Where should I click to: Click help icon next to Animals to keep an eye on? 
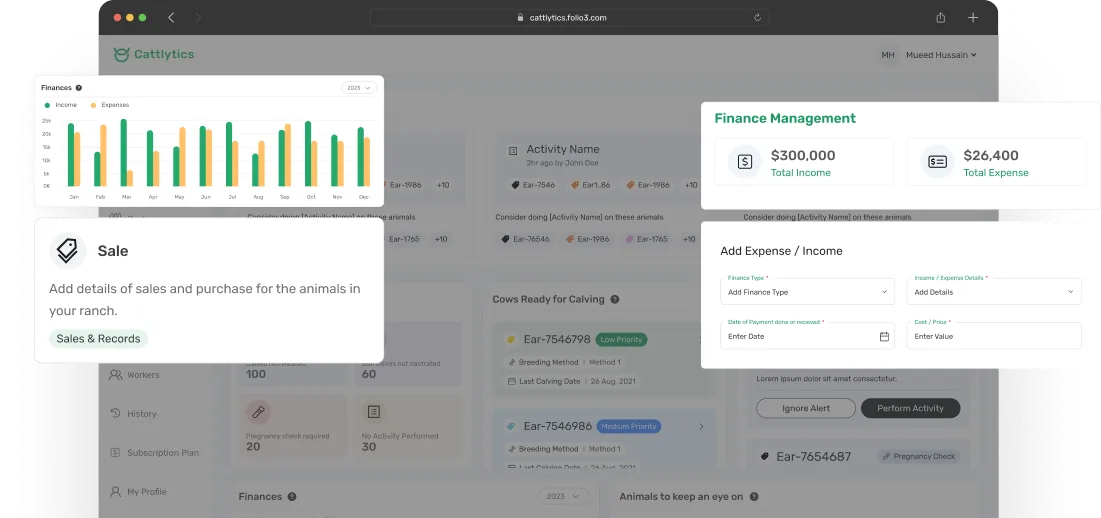pos(754,497)
